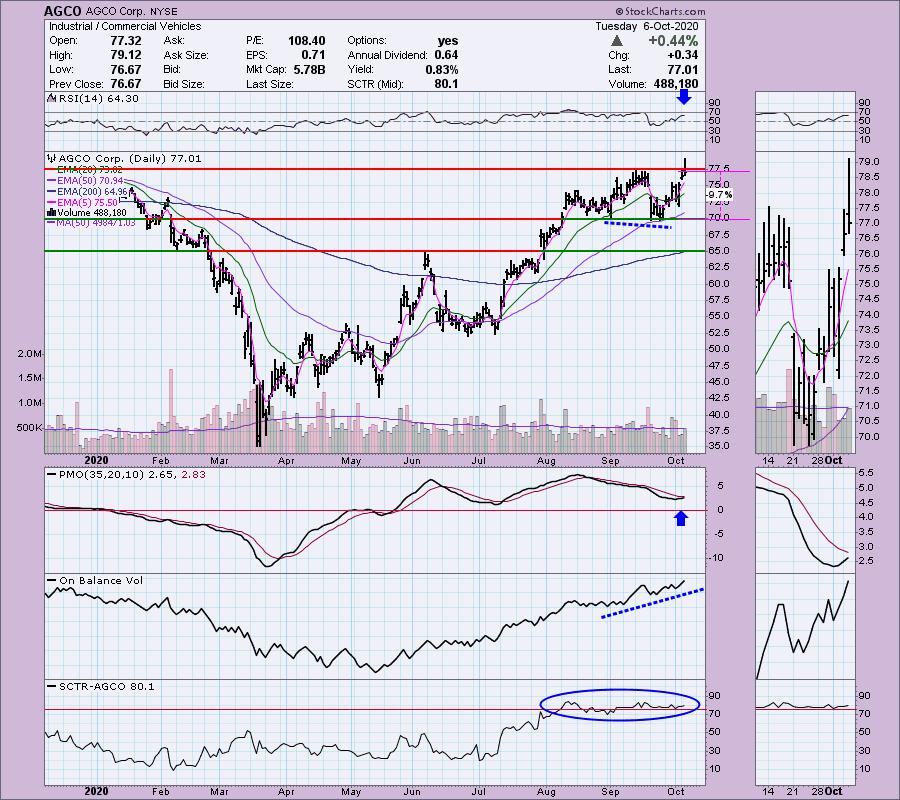The height and width of the screenshot is (800, 900).
Task: Click the Volume value 488,180 in the header
Action: 676,84
